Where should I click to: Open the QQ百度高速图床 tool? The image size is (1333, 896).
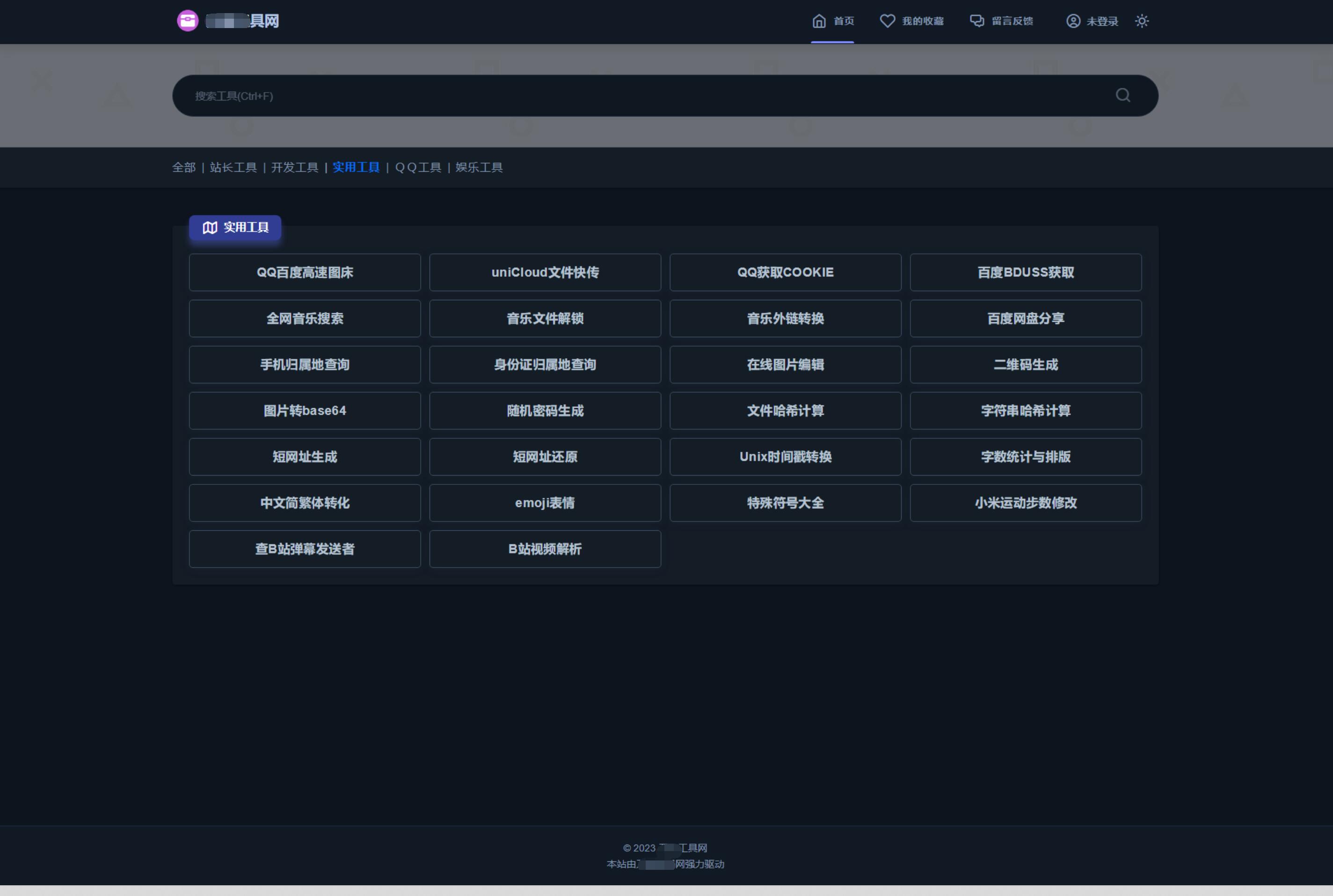305,273
